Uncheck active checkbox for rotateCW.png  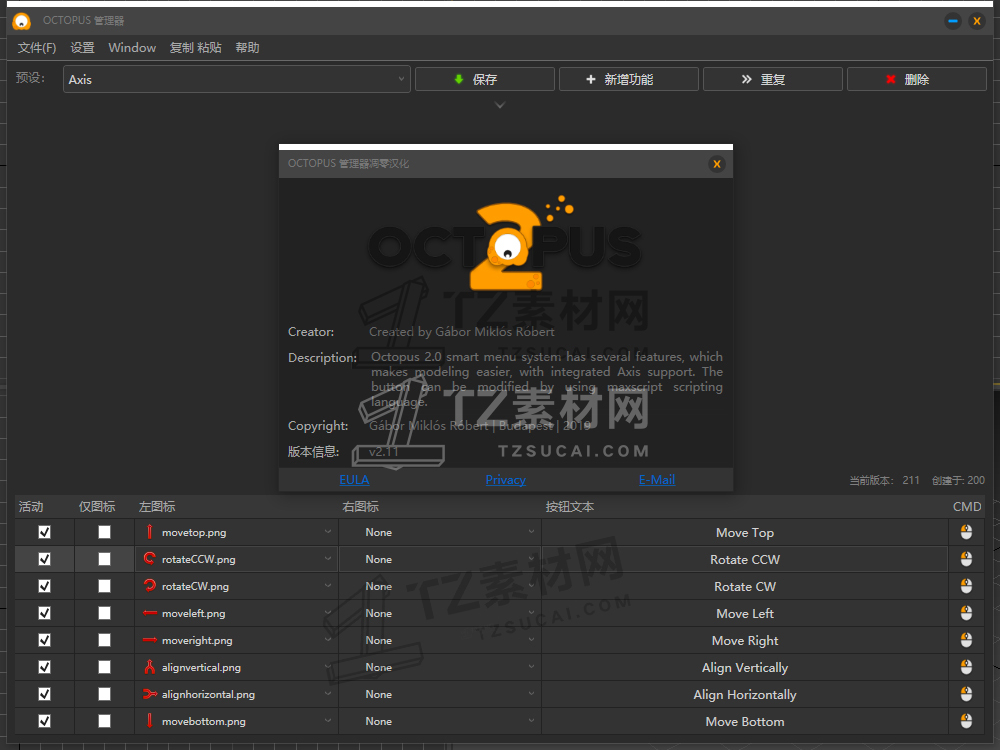coord(45,586)
